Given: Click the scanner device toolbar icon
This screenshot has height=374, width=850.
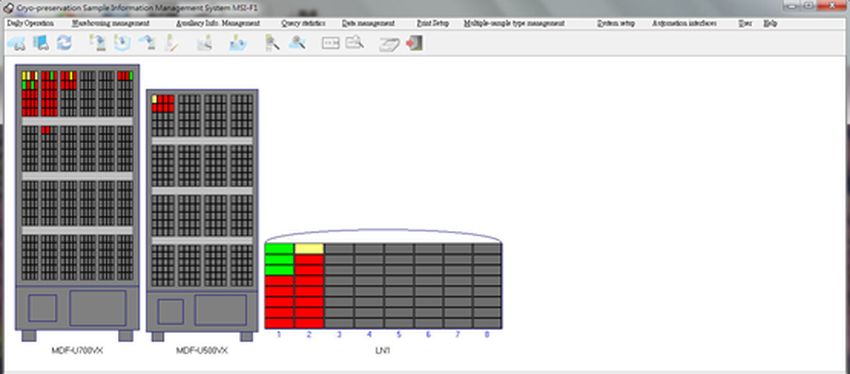Looking at the screenshot, I should 389,44.
